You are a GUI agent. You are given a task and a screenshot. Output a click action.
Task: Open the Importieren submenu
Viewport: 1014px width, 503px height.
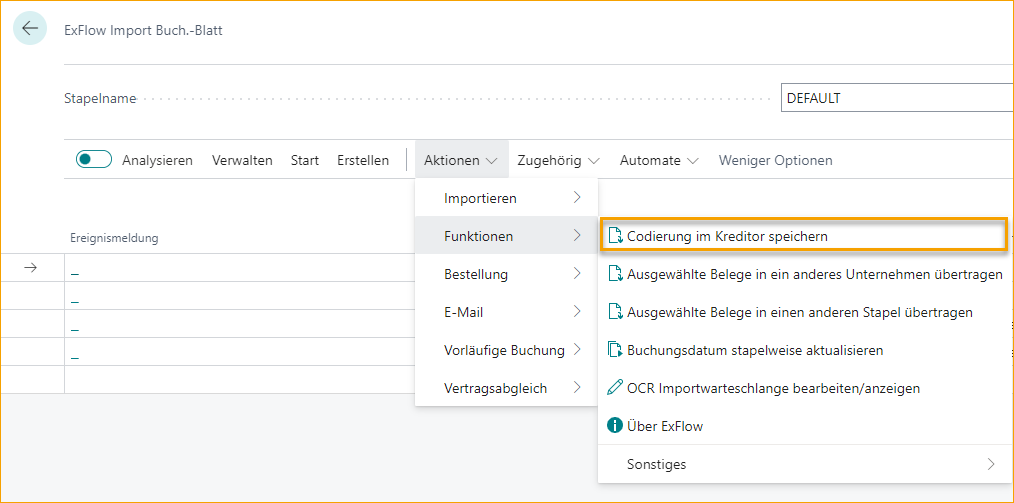coord(506,198)
